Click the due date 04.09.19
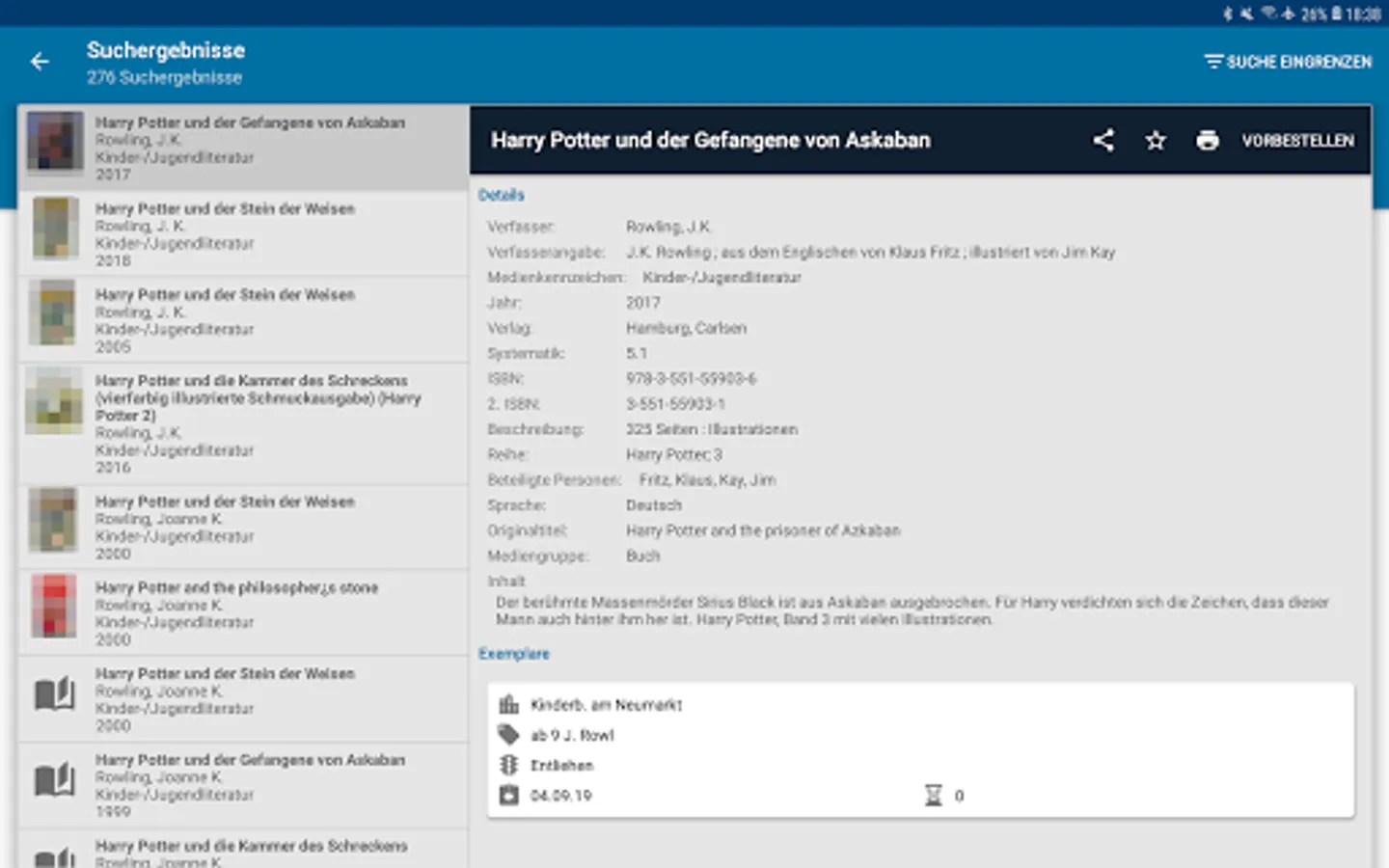 click(x=561, y=796)
